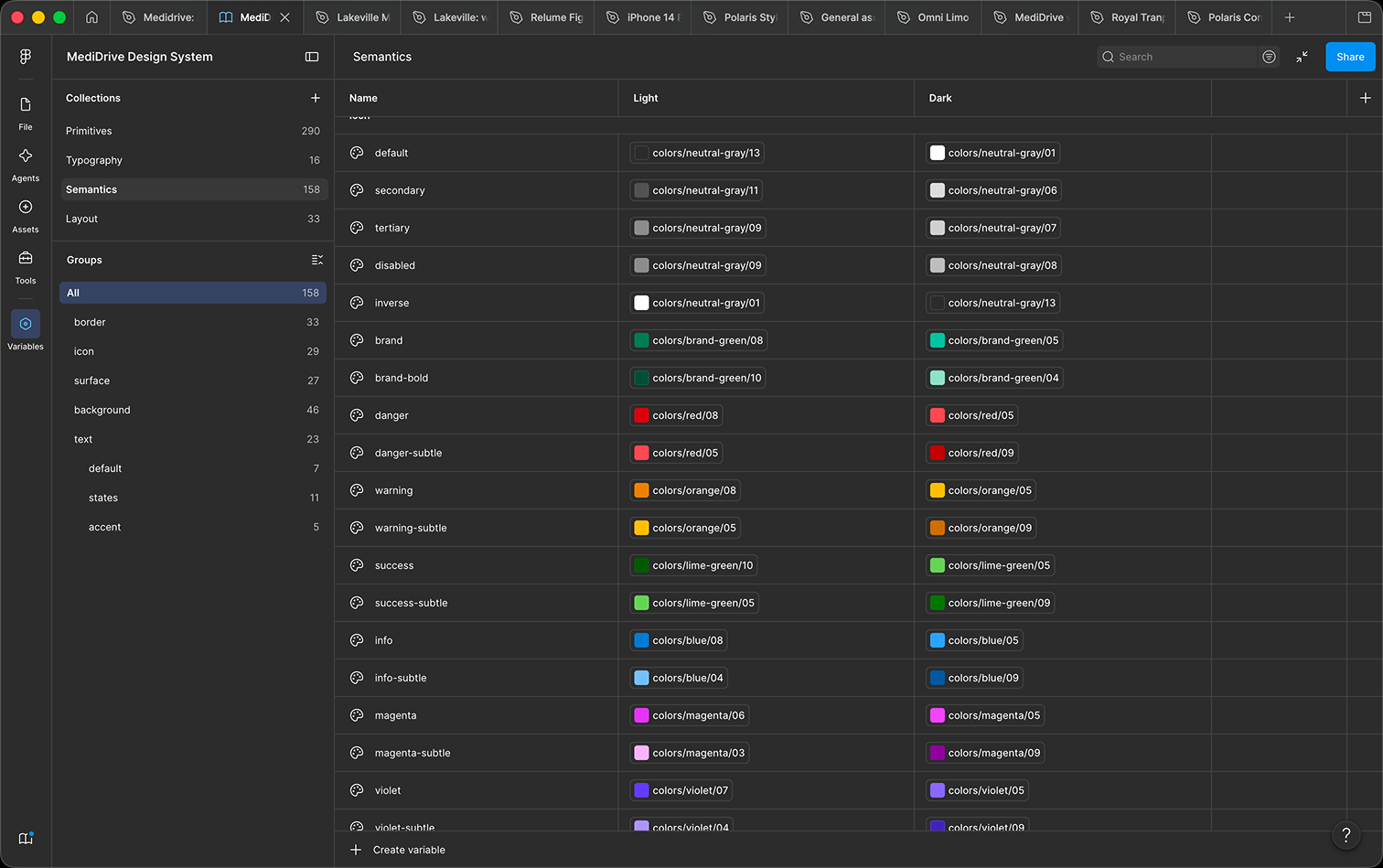Click Light value colors/orange/08 for warning
This screenshot has width=1383, height=868.
[685, 490]
